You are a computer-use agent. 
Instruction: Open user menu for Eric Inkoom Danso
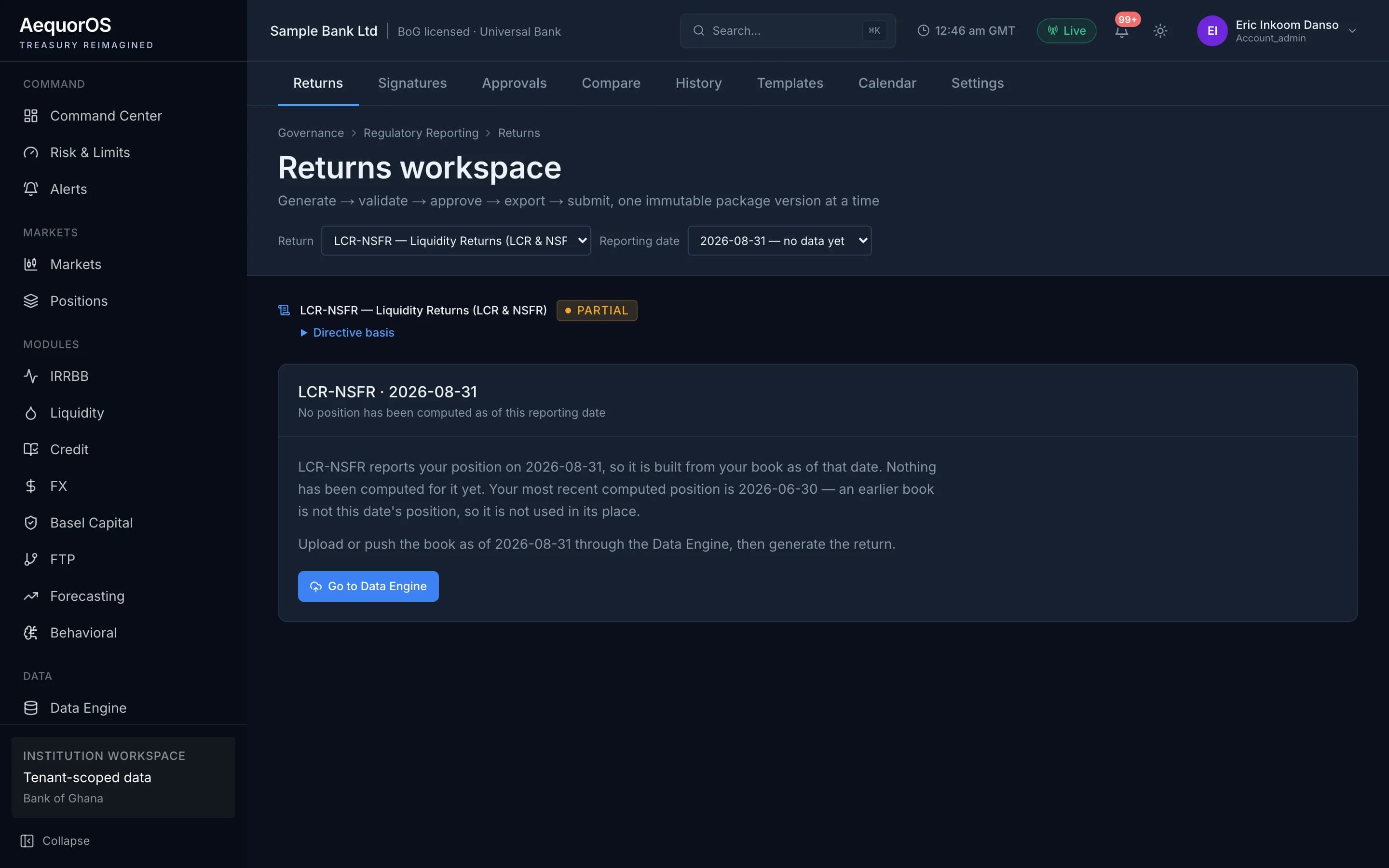[x=1277, y=30]
